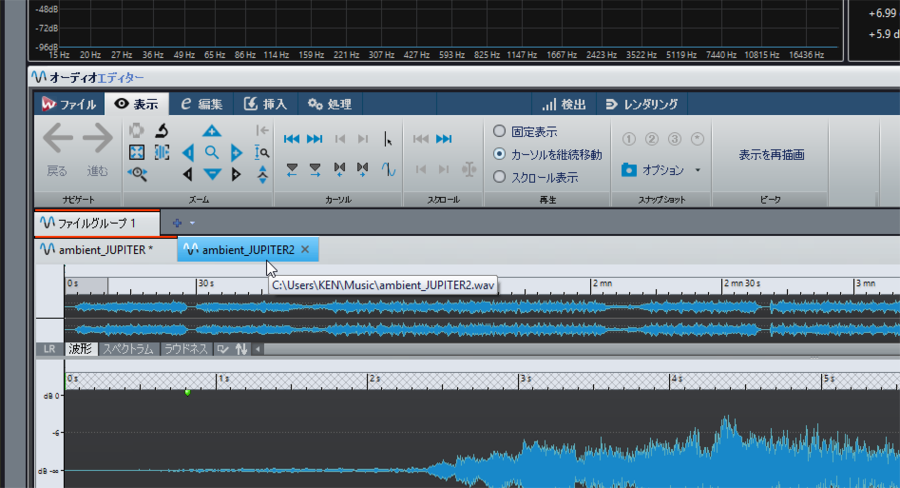Click the next region edge cursor icon
This screenshot has width=900, height=488.
pyautogui.click(x=363, y=169)
